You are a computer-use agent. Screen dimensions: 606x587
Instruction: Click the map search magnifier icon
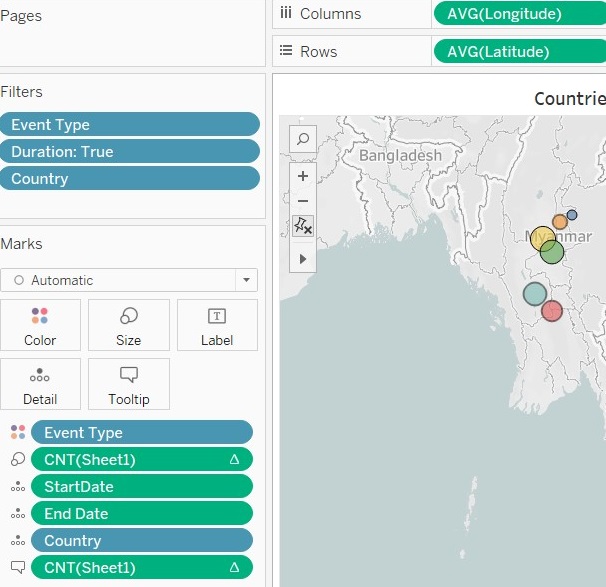coord(303,139)
